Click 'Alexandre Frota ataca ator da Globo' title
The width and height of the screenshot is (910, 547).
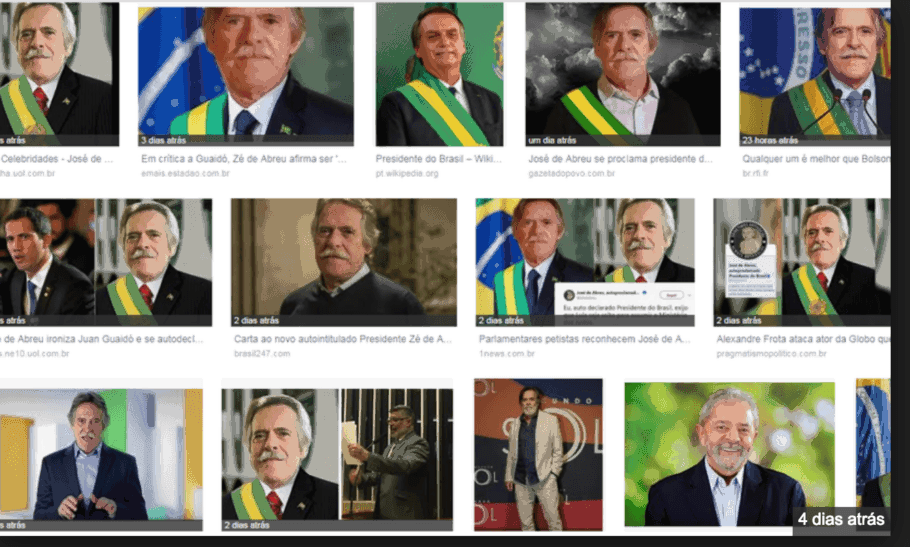pos(803,339)
